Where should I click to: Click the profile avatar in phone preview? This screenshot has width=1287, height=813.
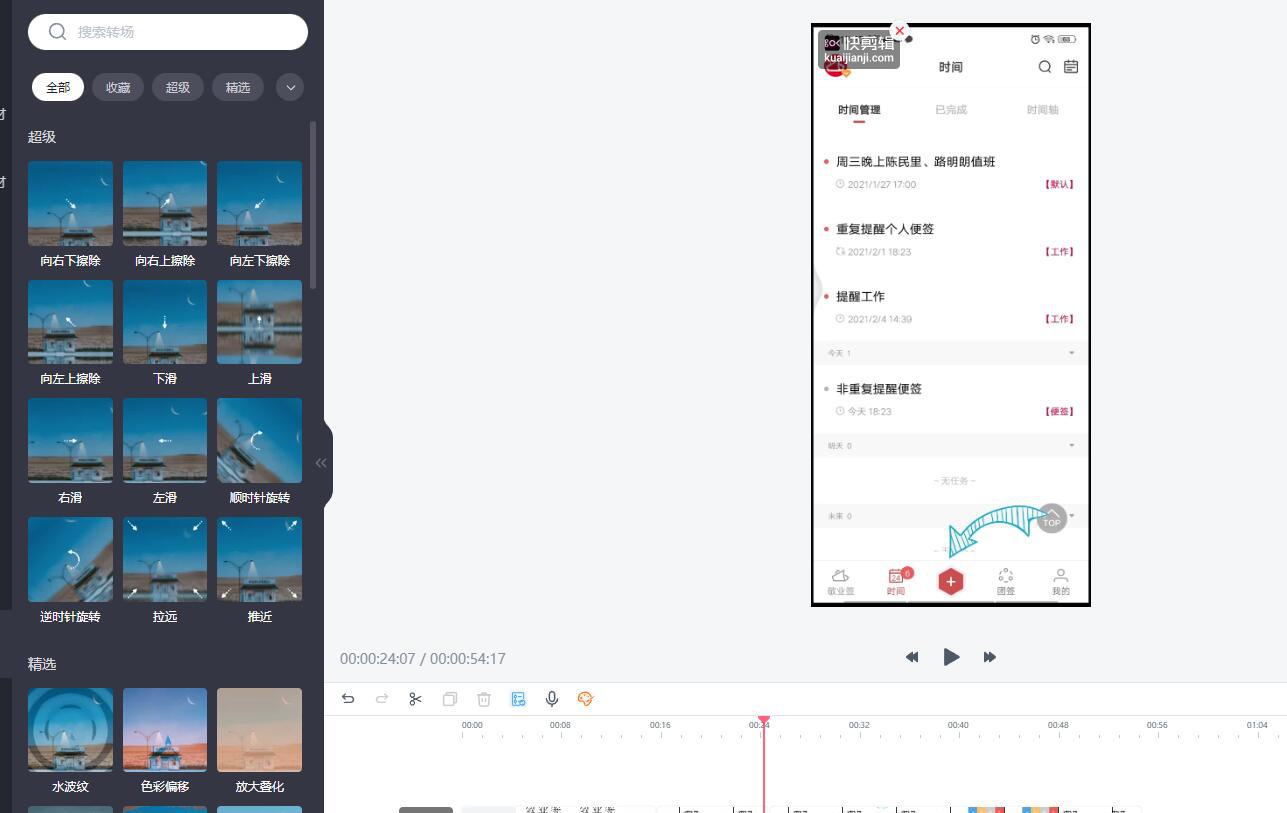pos(836,67)
